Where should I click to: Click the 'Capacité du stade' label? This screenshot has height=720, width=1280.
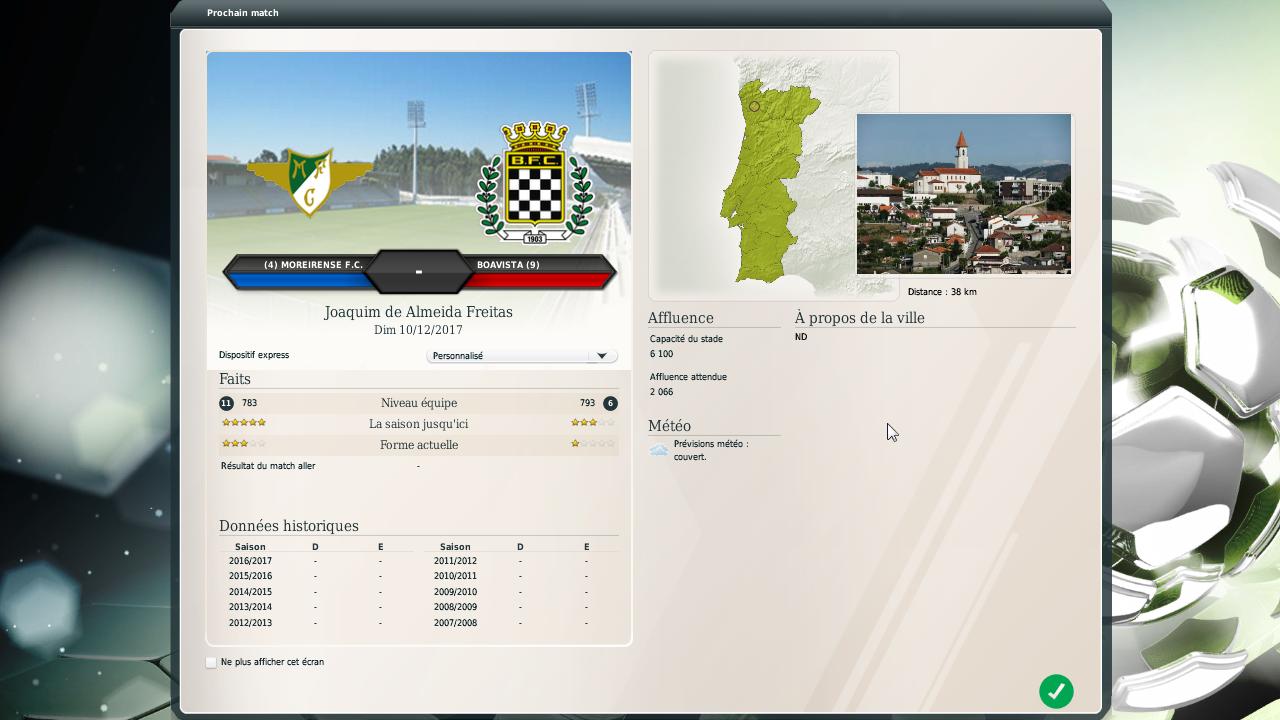(686, 339)
